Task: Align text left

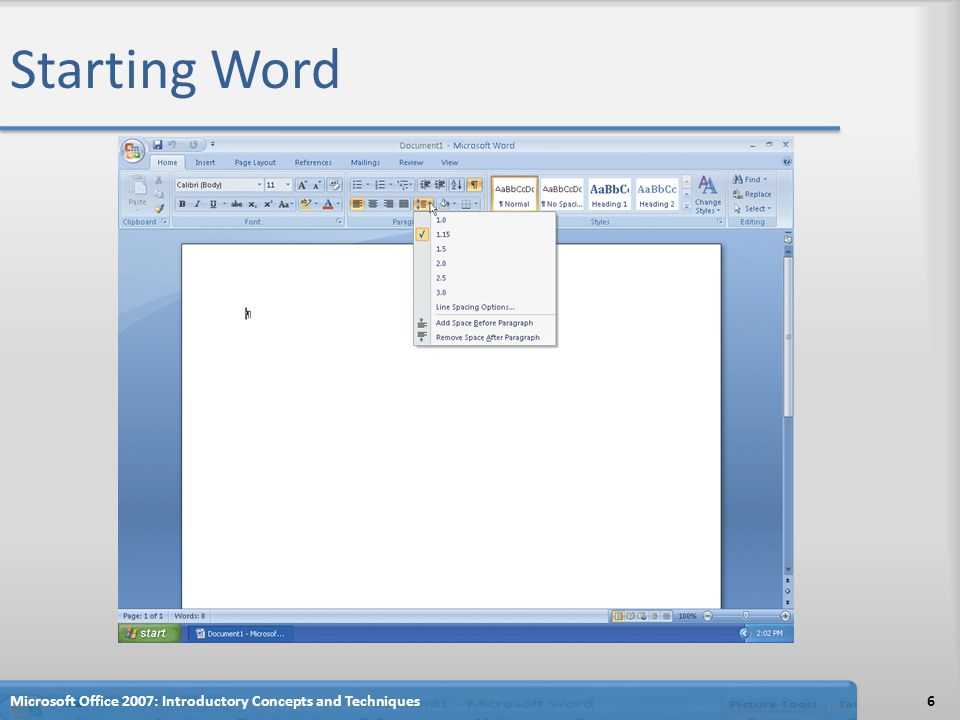Action: pyautogui.click(x=357, y=204)
